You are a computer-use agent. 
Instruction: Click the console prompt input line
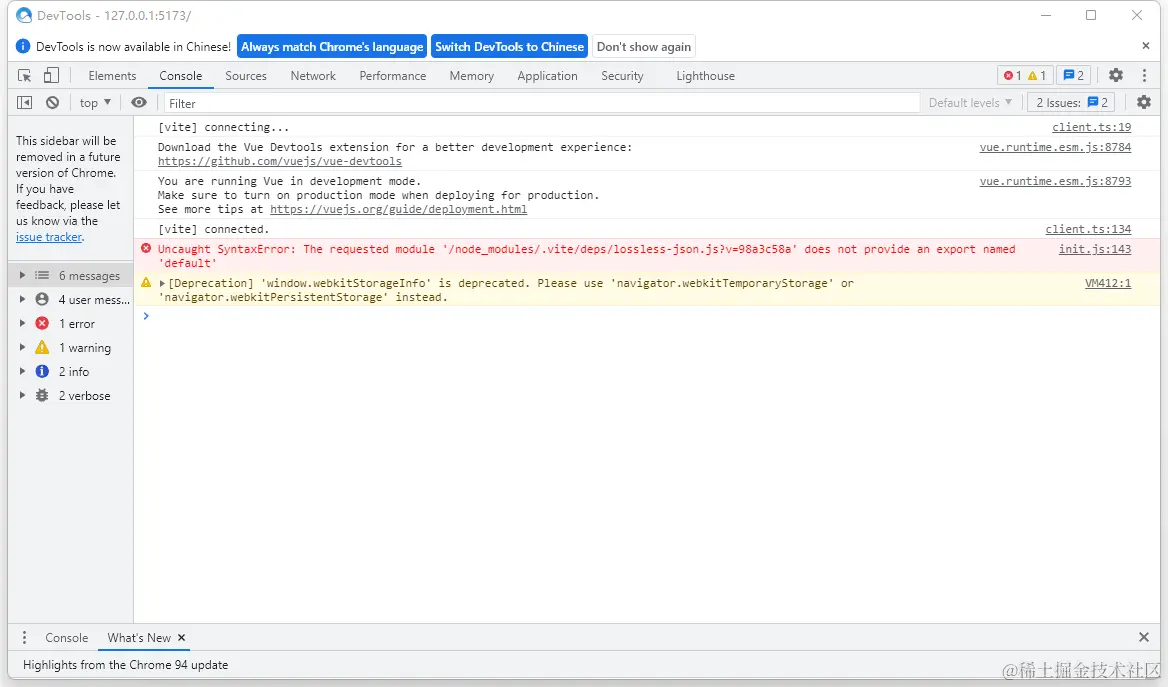pyautogui.click(x=648, y=316)
